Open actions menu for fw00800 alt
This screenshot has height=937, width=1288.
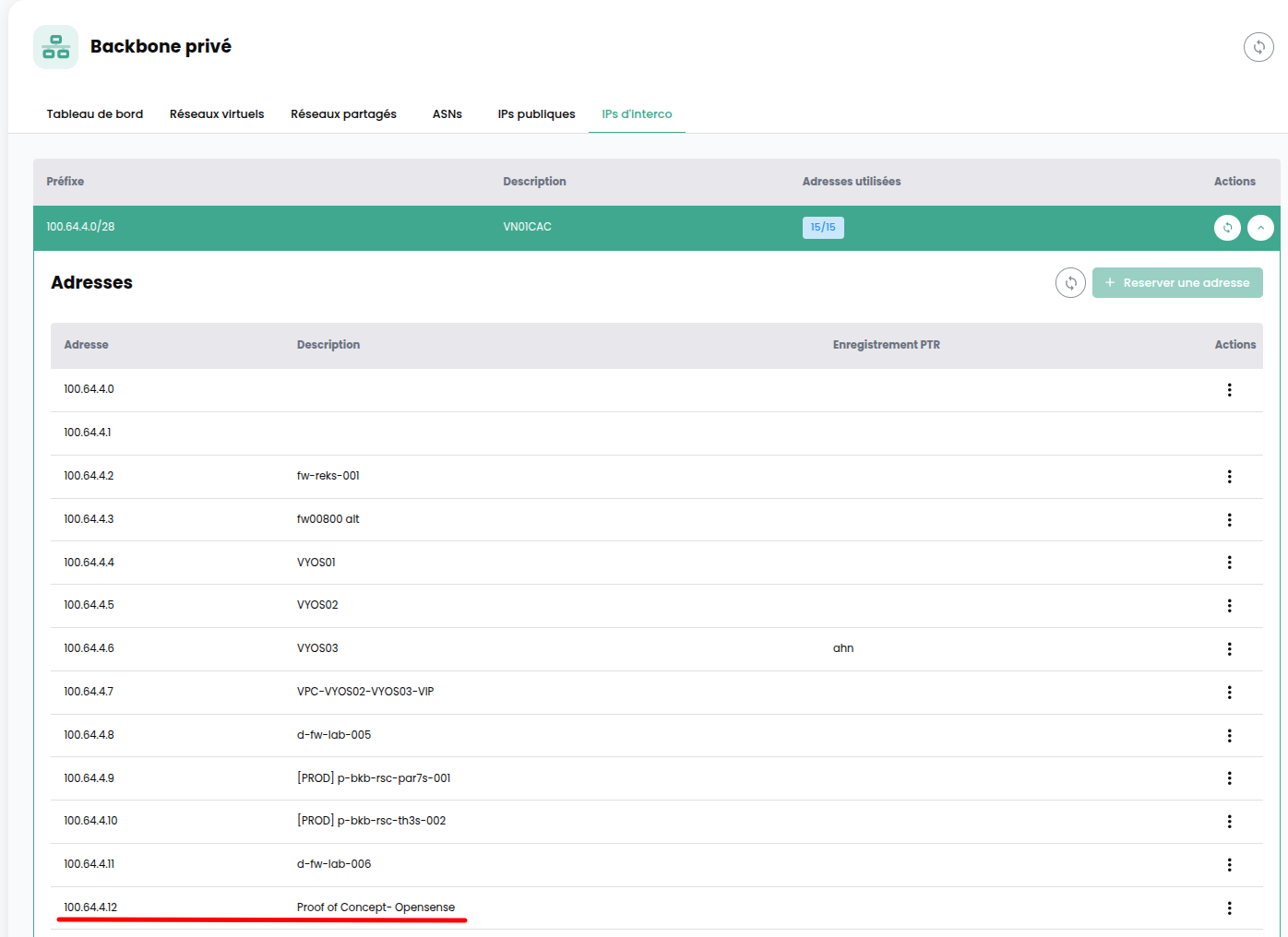(x=1229, y=520)
